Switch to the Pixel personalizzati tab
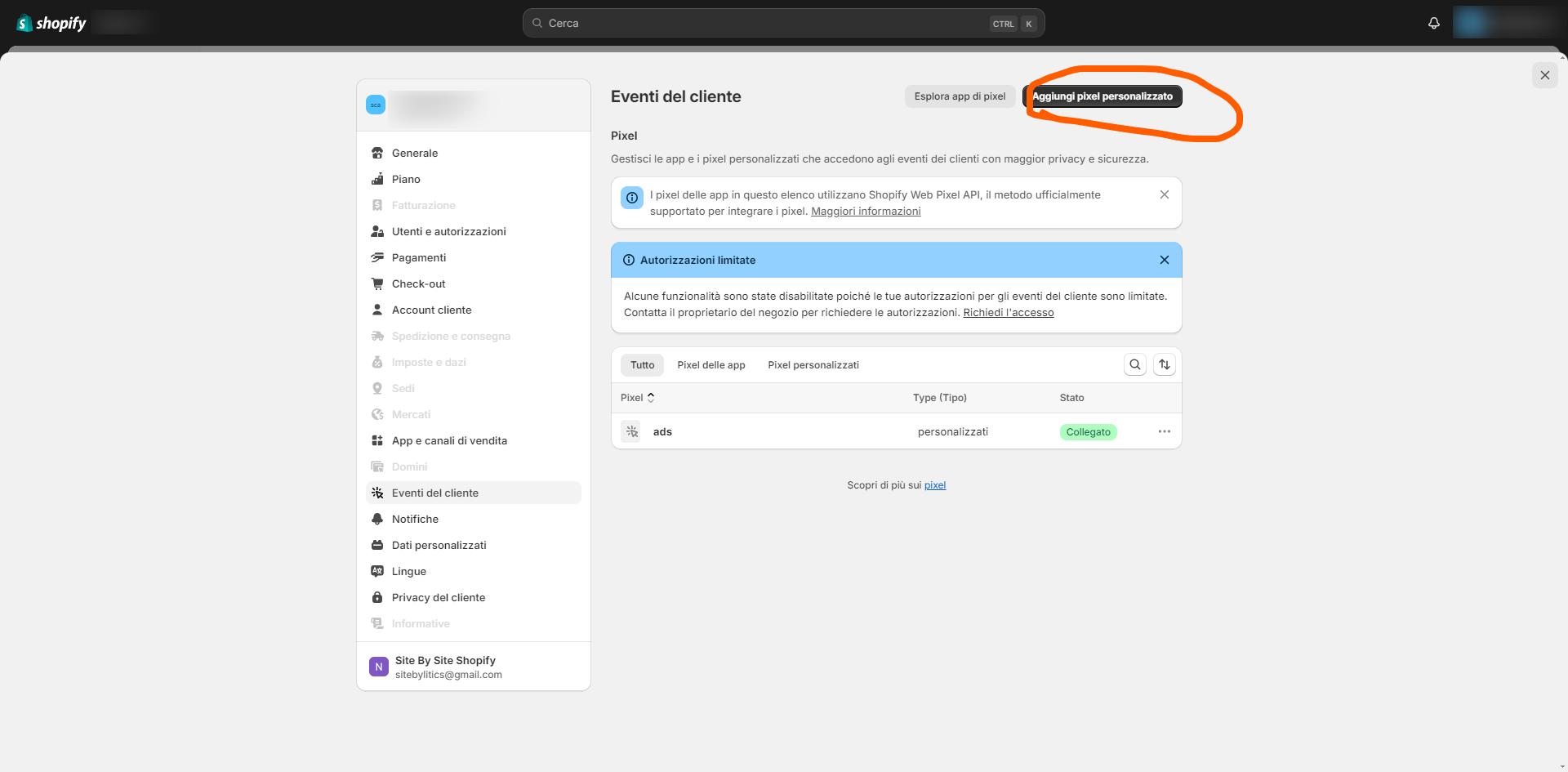This screenshot has width=1568, height=772. point(813,365)
